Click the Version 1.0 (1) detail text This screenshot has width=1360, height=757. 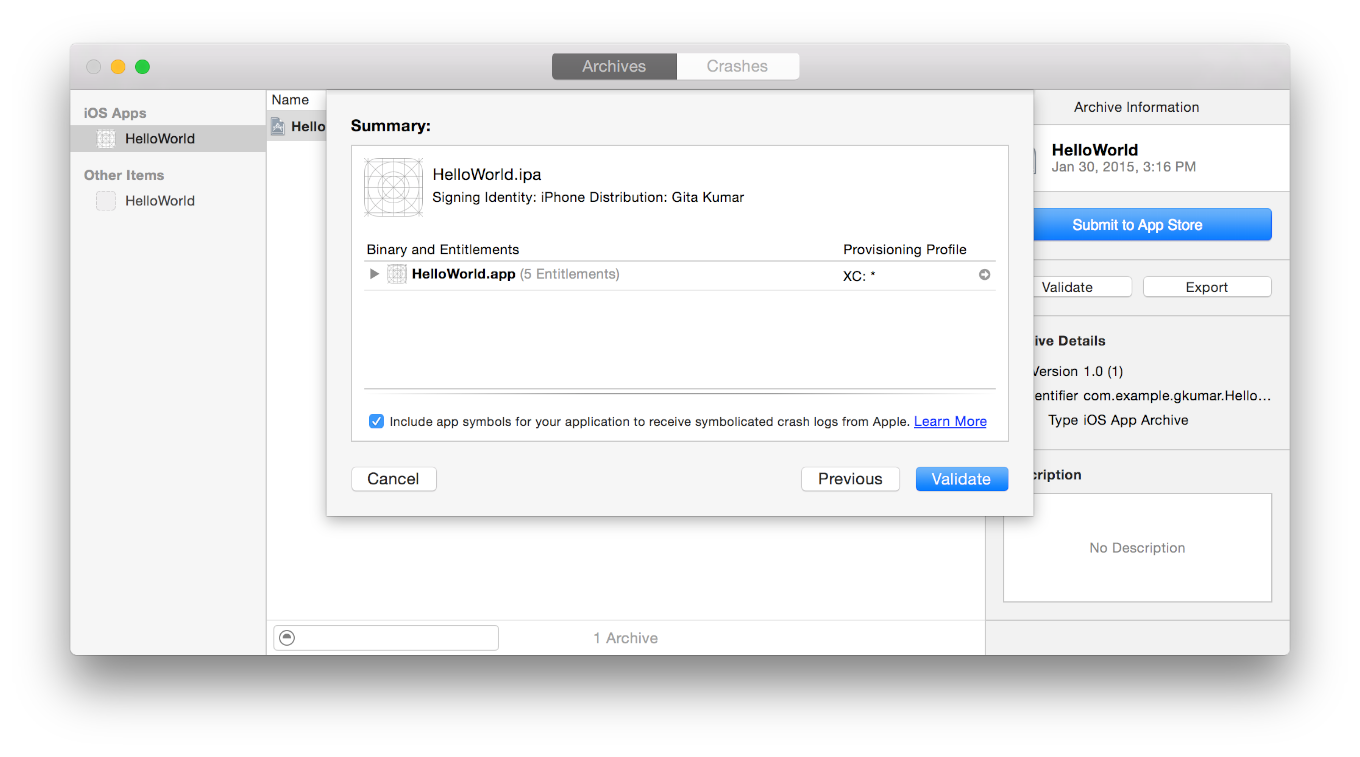pyautogui.click(x=1077, y=371)
